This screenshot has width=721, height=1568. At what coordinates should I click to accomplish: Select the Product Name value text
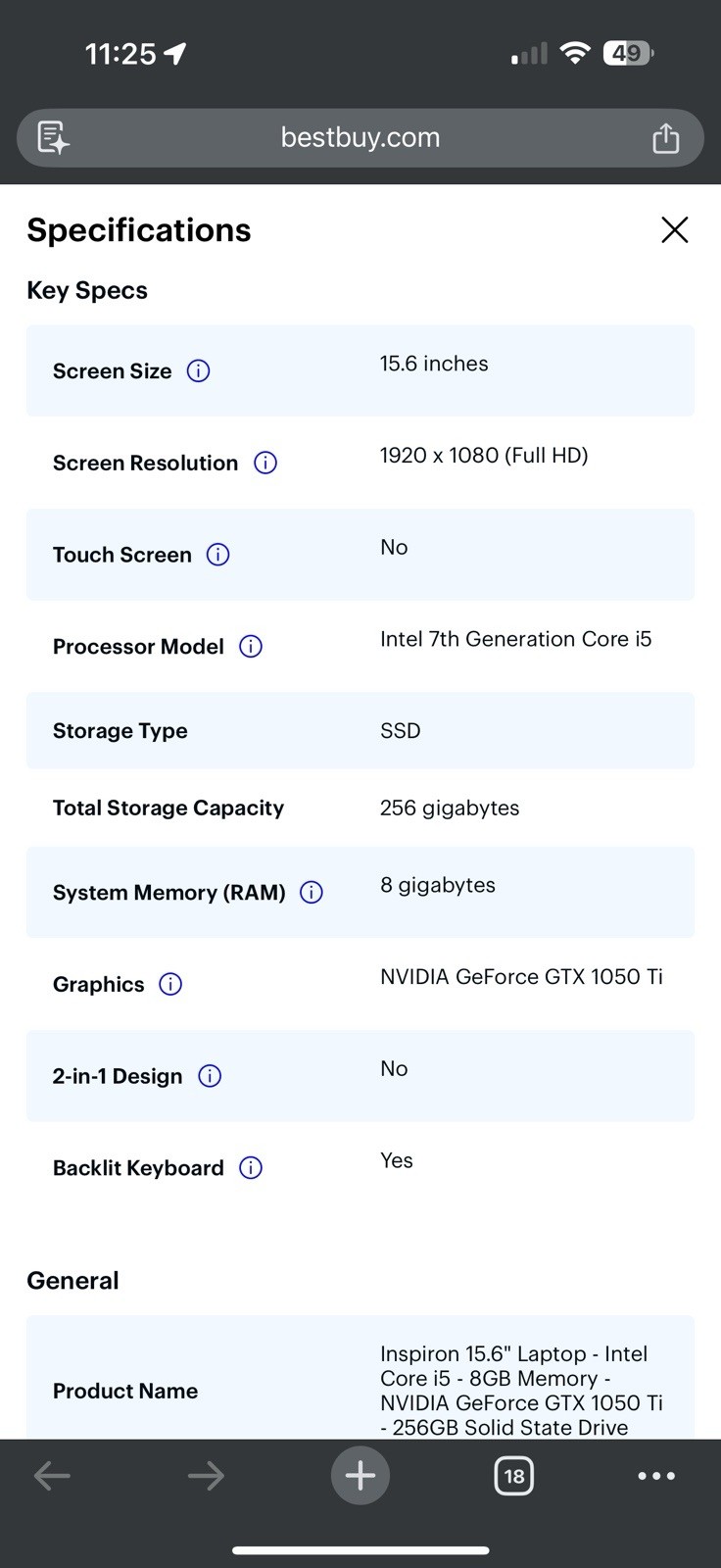[x=521, y=1391]
